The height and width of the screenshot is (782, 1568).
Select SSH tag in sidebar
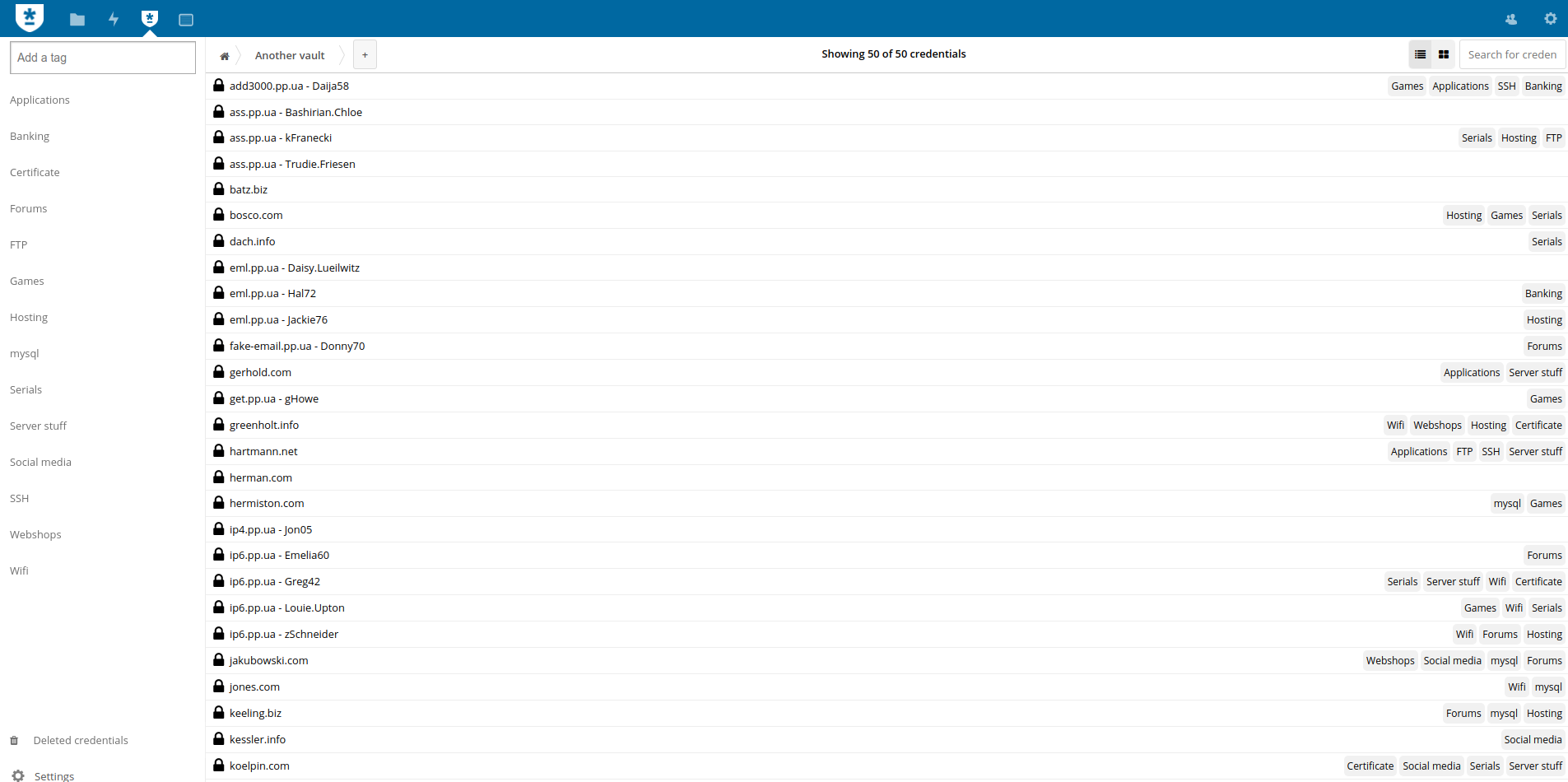[20, 498]
